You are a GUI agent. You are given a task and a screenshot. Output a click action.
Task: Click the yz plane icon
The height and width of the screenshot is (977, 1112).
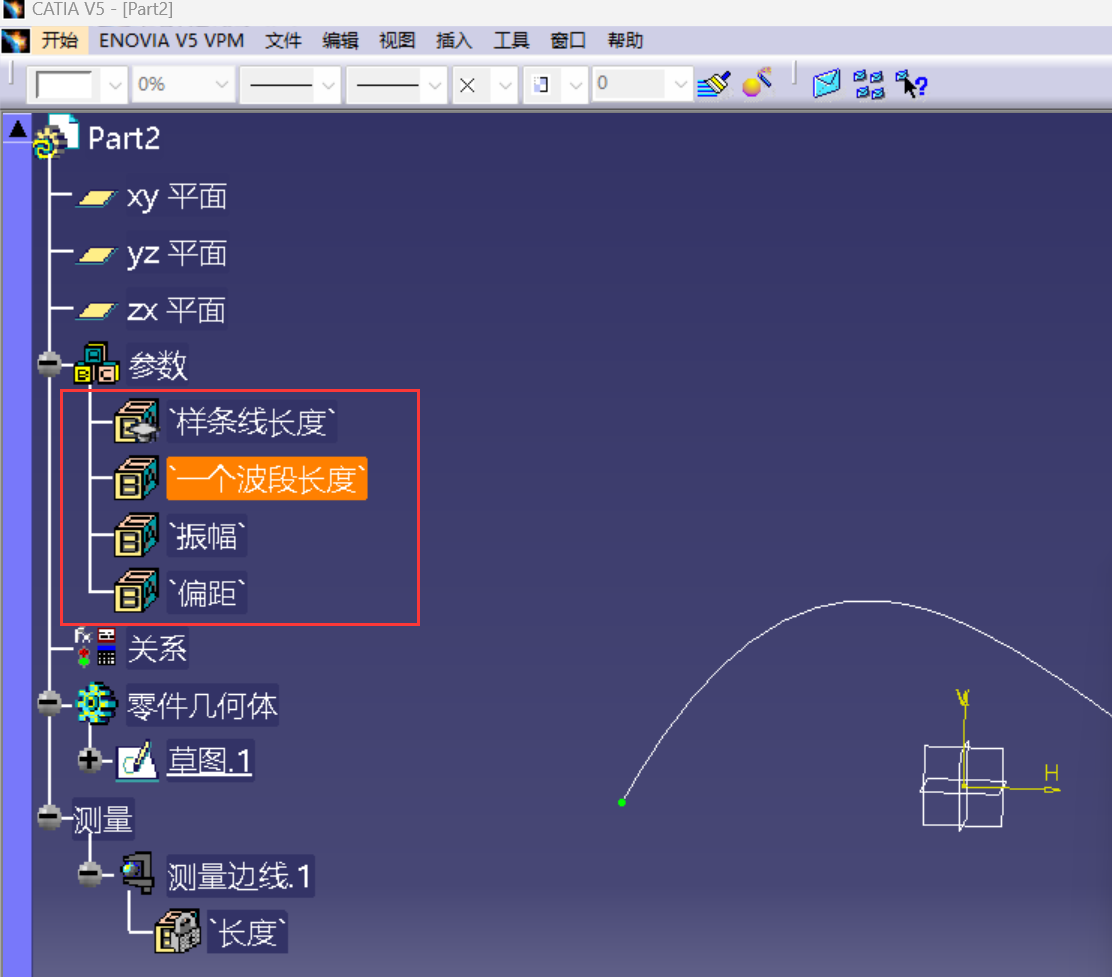(x=96, y=255)
